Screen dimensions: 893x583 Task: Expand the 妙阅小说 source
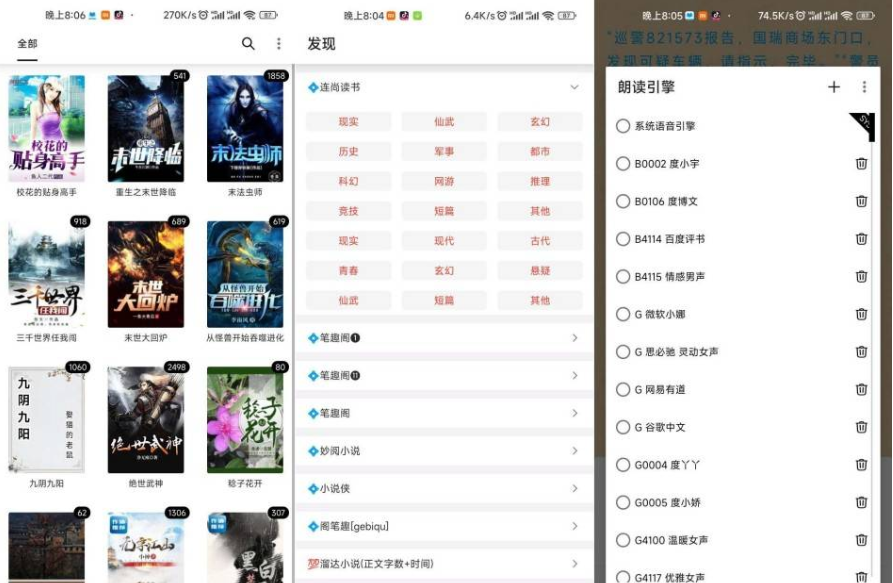point(444,450)
